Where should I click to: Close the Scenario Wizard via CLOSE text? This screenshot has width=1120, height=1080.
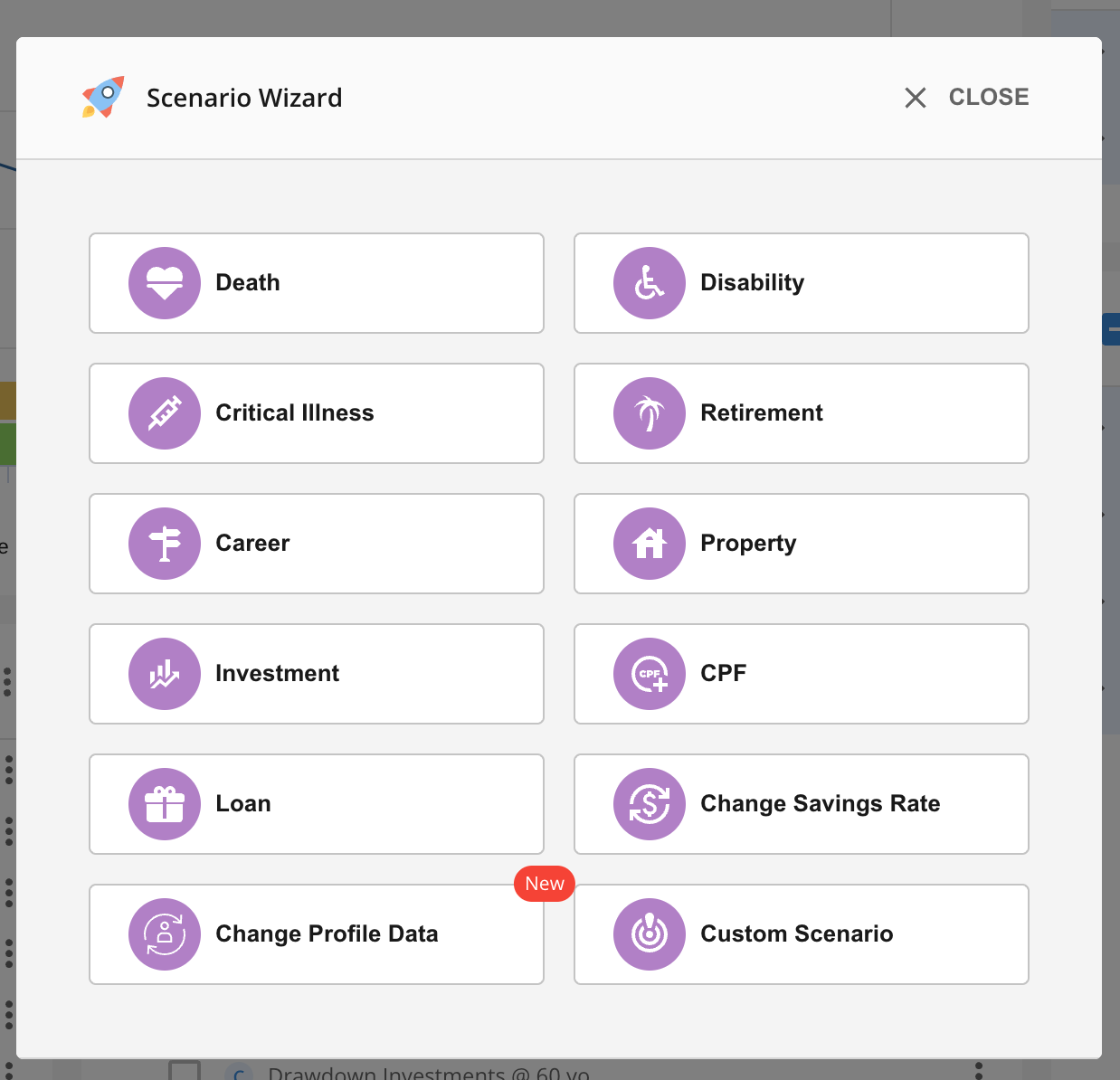click(989, 97)
